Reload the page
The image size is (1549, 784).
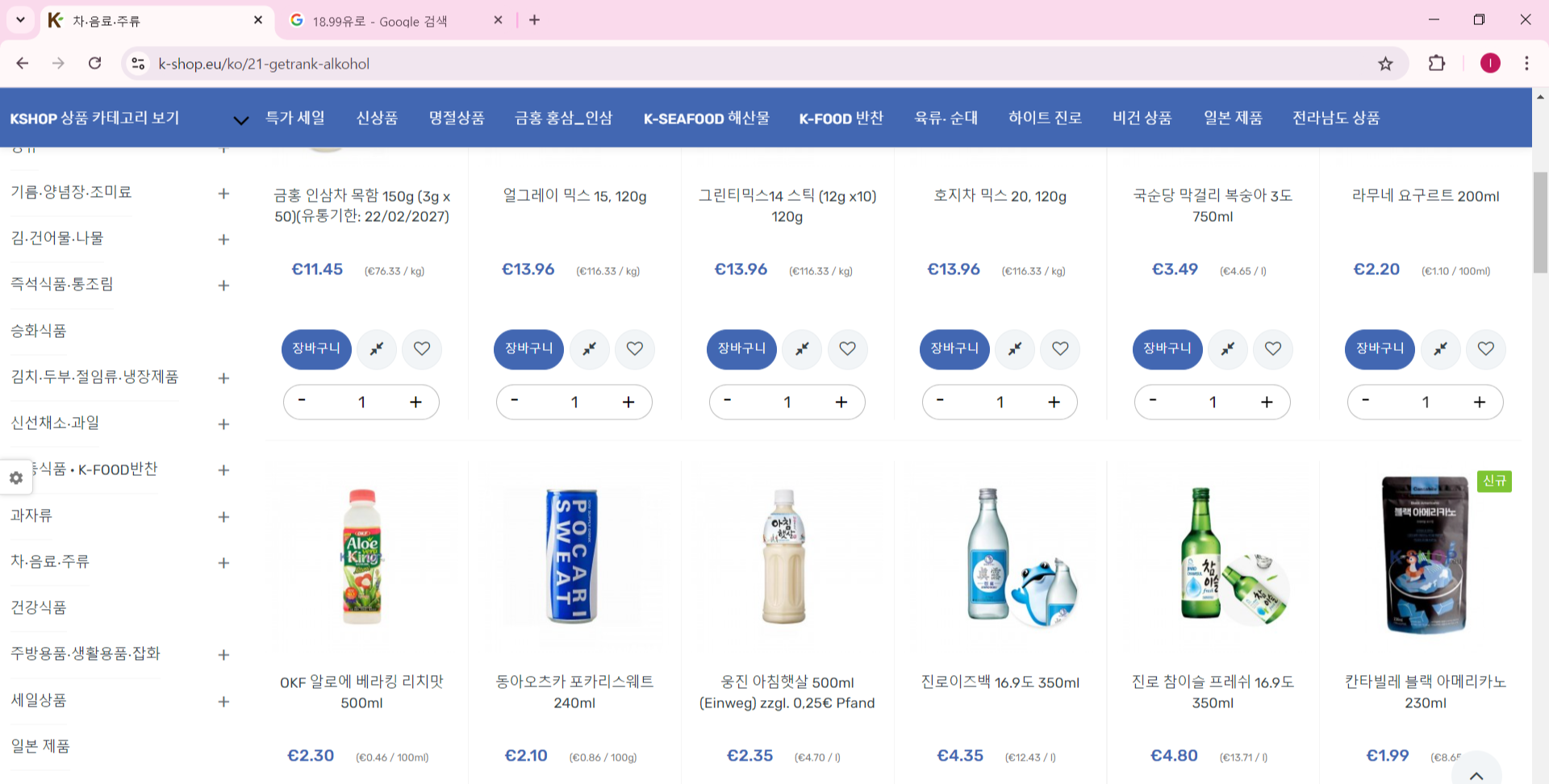94,63
